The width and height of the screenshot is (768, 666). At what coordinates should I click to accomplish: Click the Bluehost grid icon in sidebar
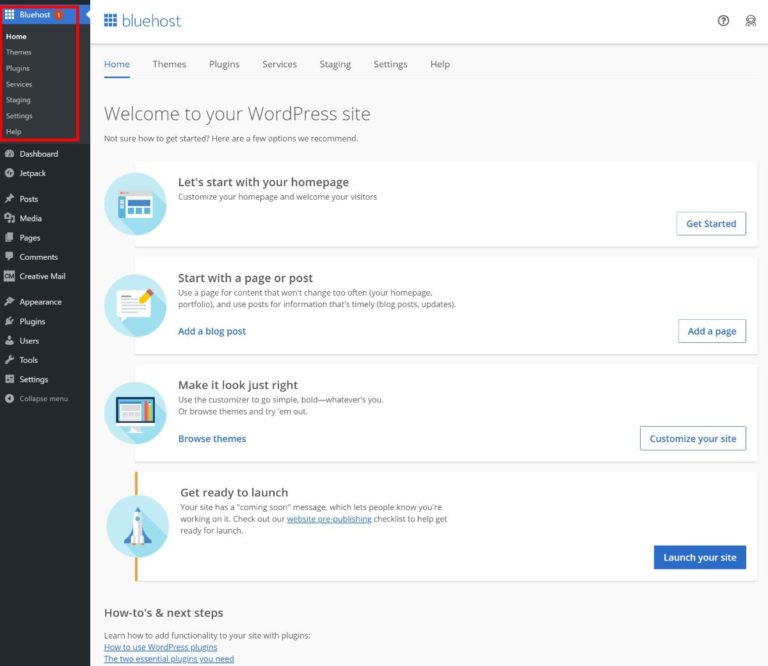pyautogui.click(x=9, y=15)
